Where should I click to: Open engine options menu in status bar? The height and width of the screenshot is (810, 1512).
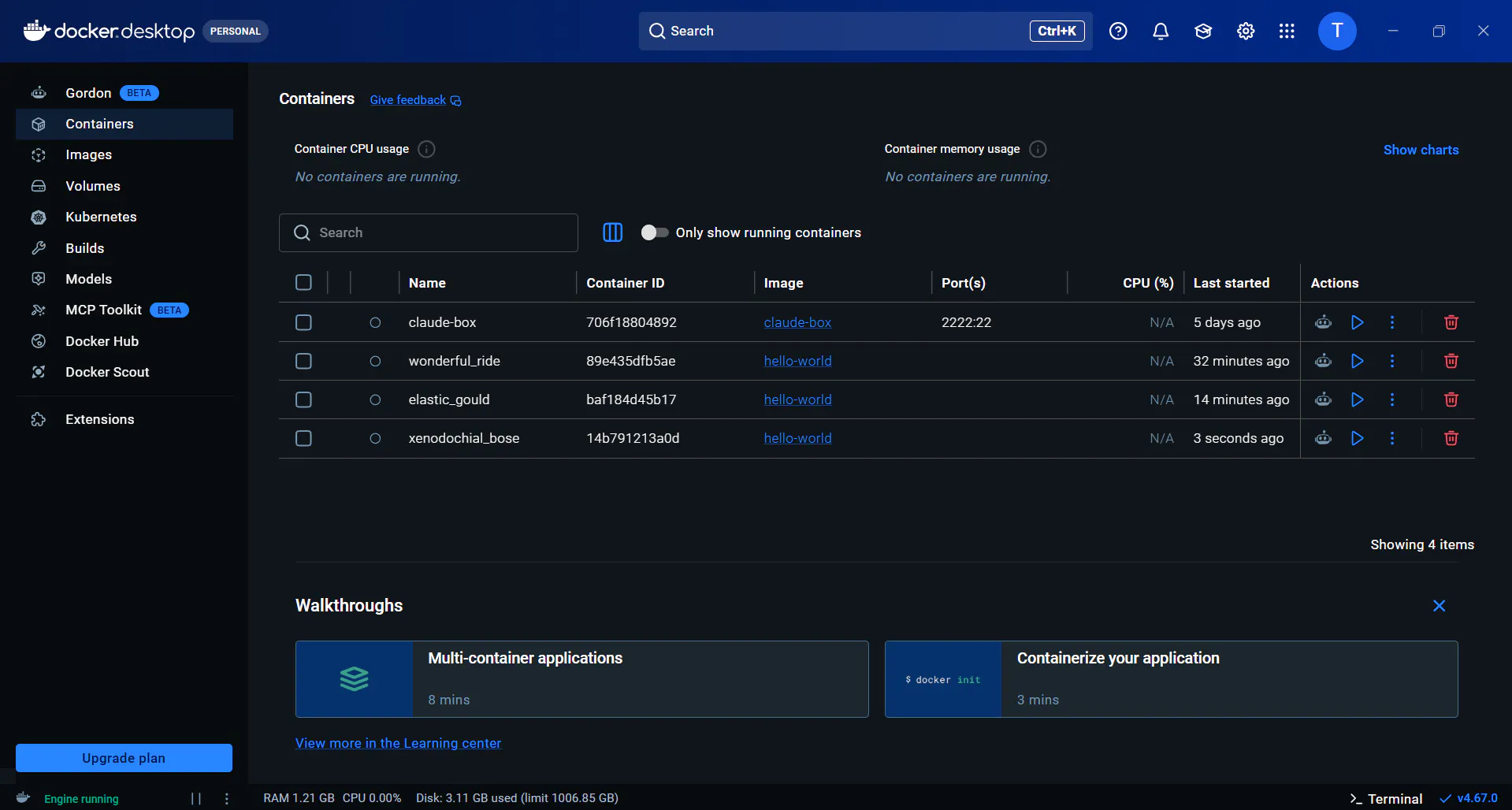[x=227, y=798]
